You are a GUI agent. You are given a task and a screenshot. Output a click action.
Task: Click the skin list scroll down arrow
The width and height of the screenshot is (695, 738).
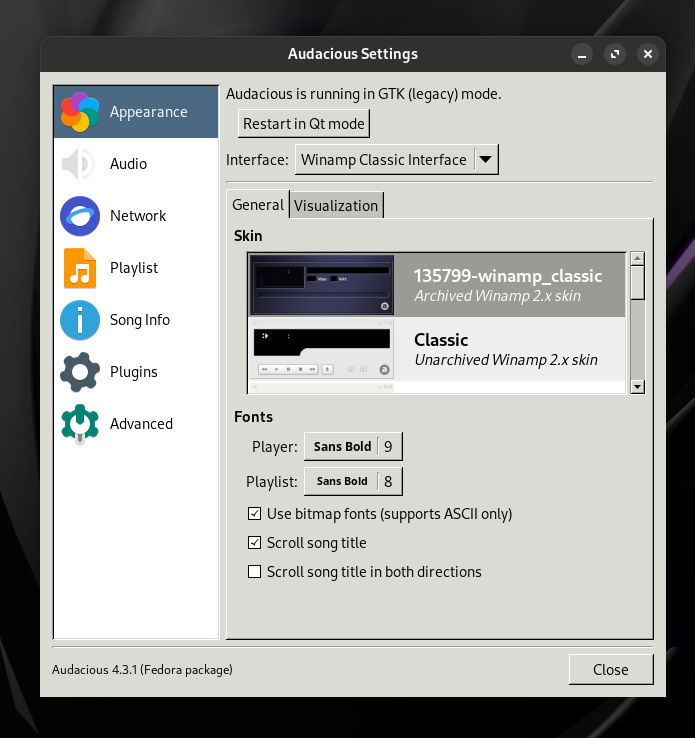638,387
